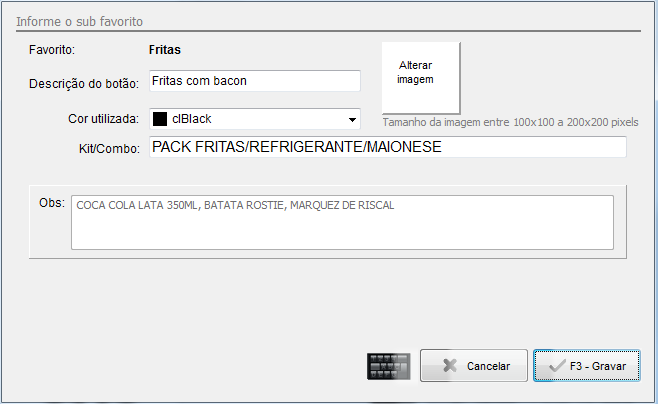Click into the Kit/Combo text field

pos(387,147)
